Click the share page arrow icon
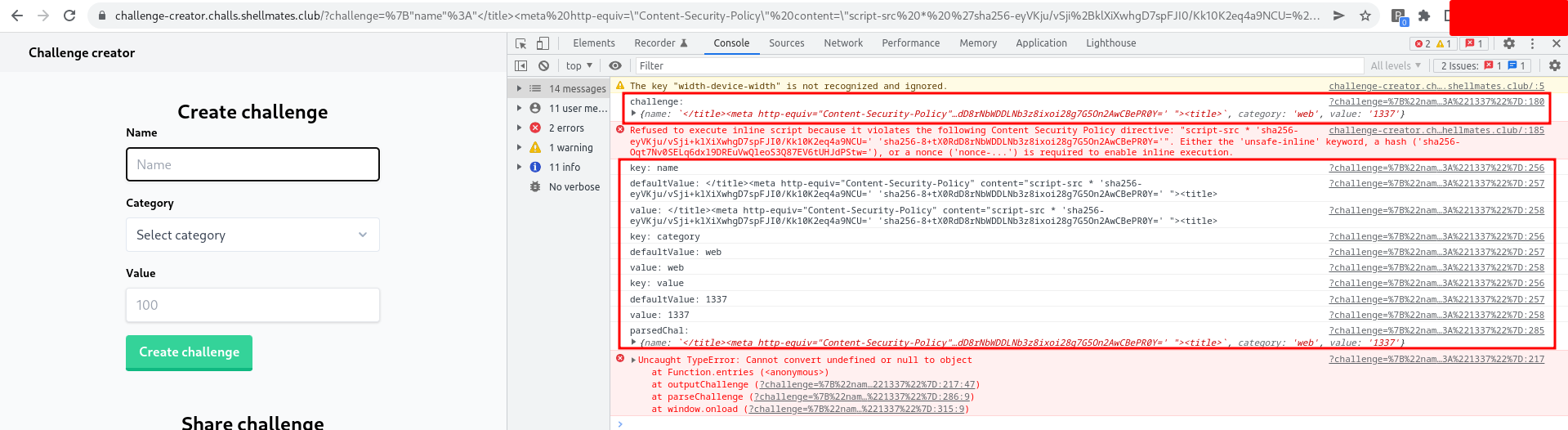1568x430 pixels. click(1338, 16)
